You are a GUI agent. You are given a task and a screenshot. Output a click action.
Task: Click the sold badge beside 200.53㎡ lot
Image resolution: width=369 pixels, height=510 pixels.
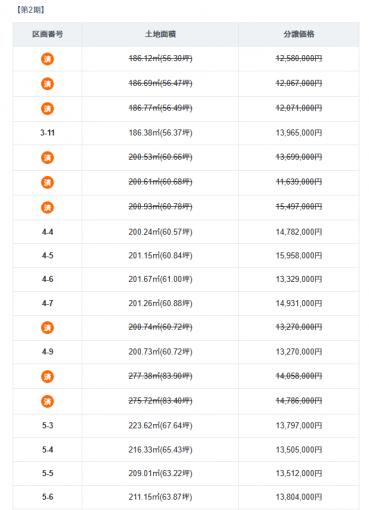[47, 157]
